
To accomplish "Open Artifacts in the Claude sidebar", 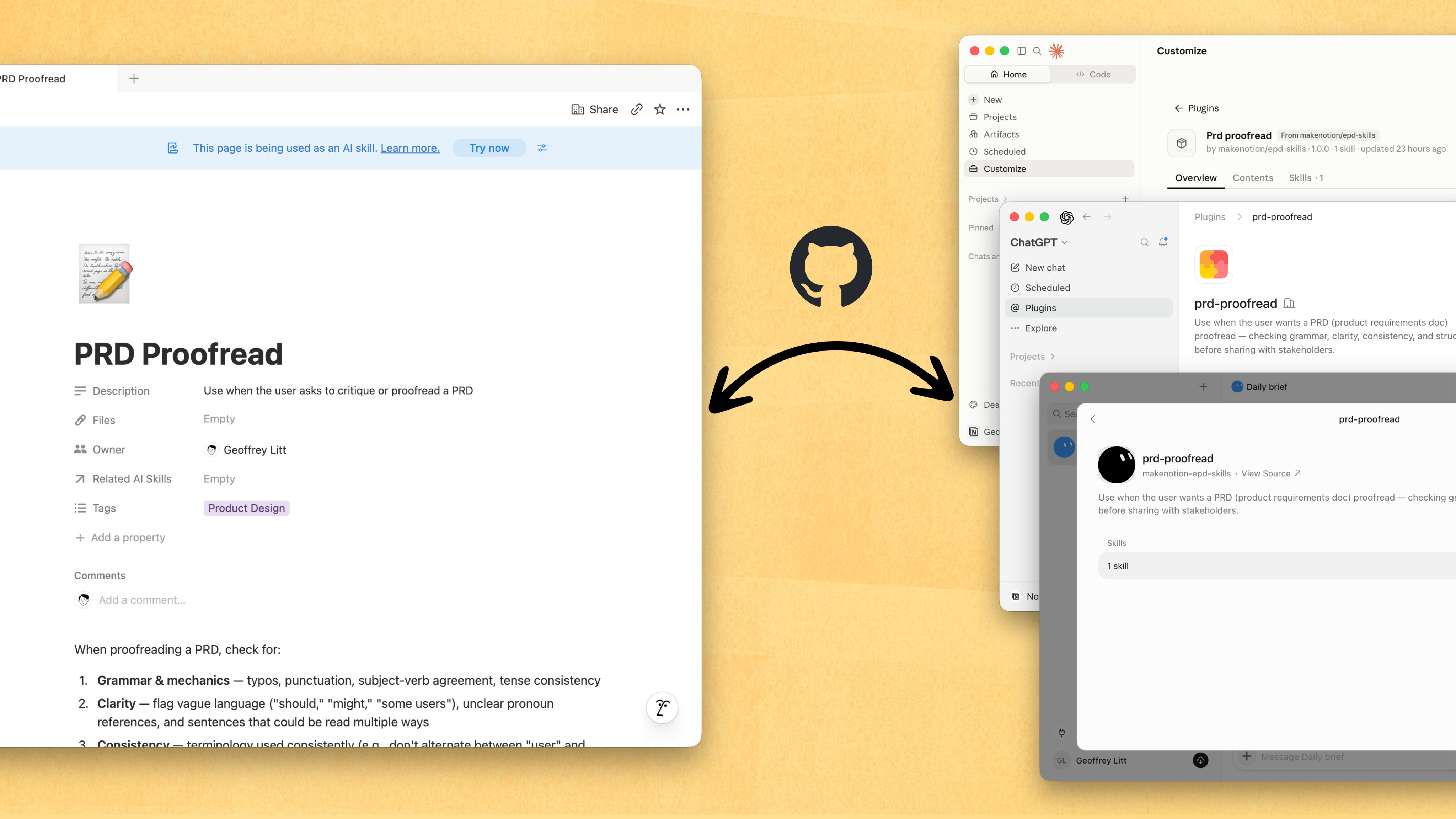I will click(1050, 134).
